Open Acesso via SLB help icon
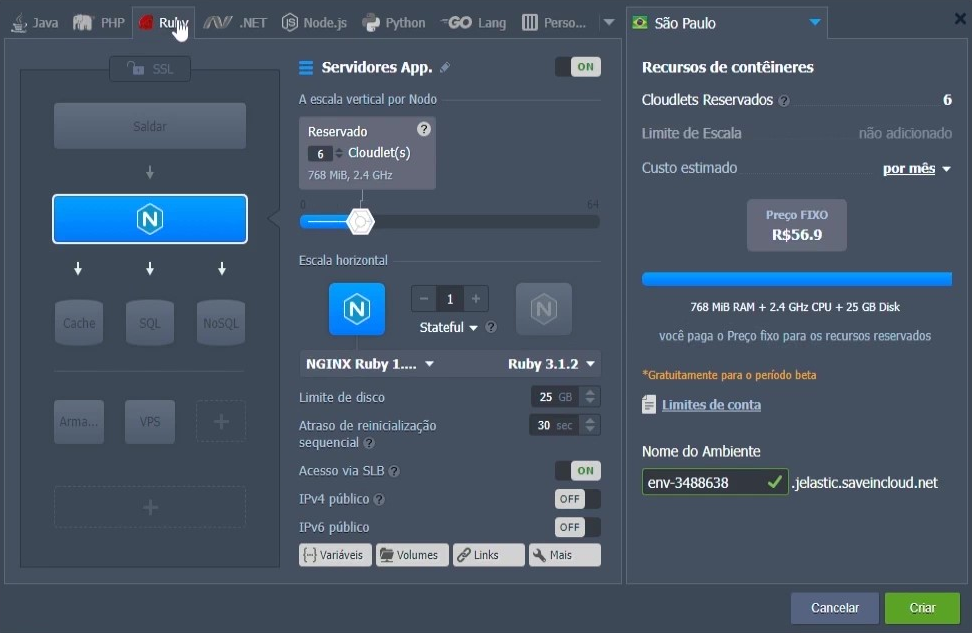This screenshot has width=972, height=633. click(x=394, y=471)
